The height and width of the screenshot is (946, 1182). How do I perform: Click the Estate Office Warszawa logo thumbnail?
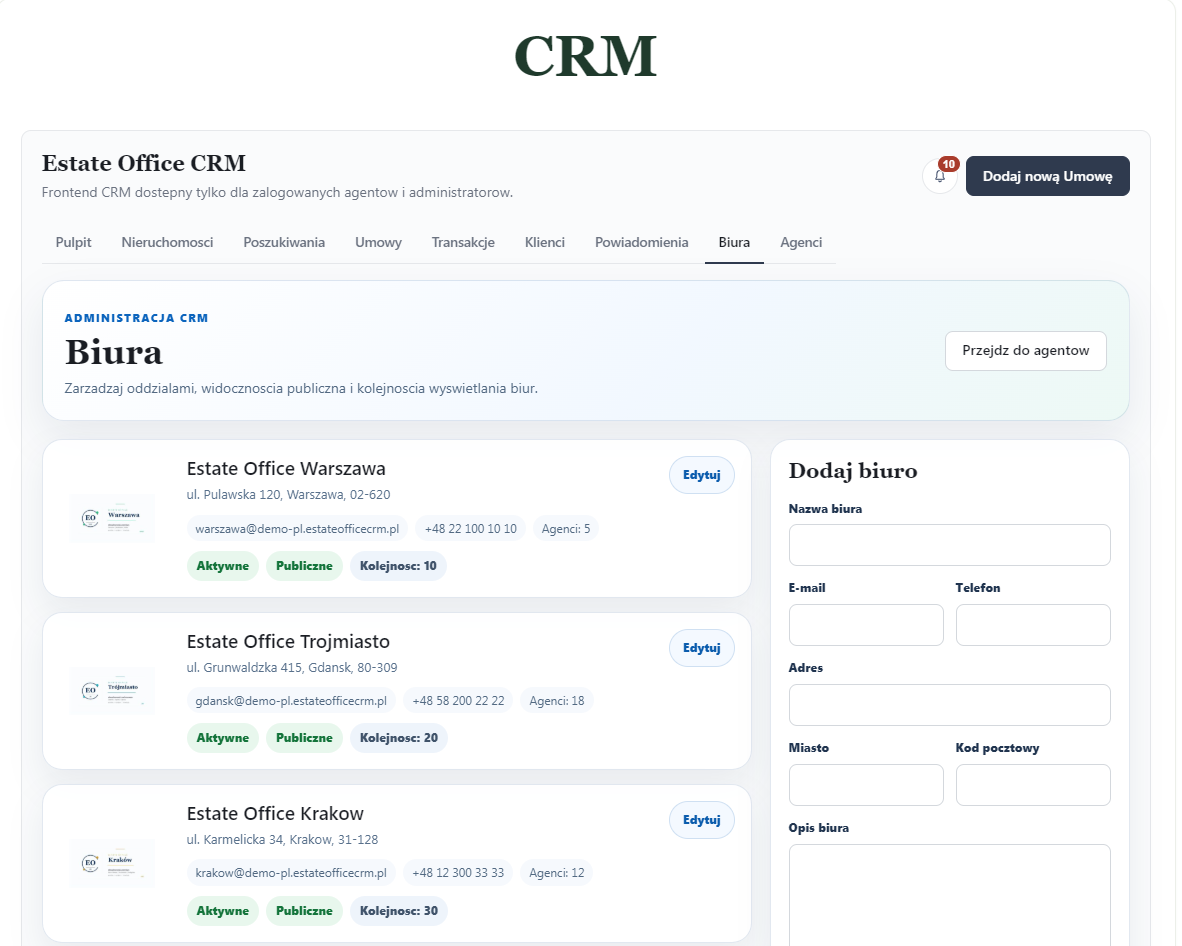tap(112, 519)
